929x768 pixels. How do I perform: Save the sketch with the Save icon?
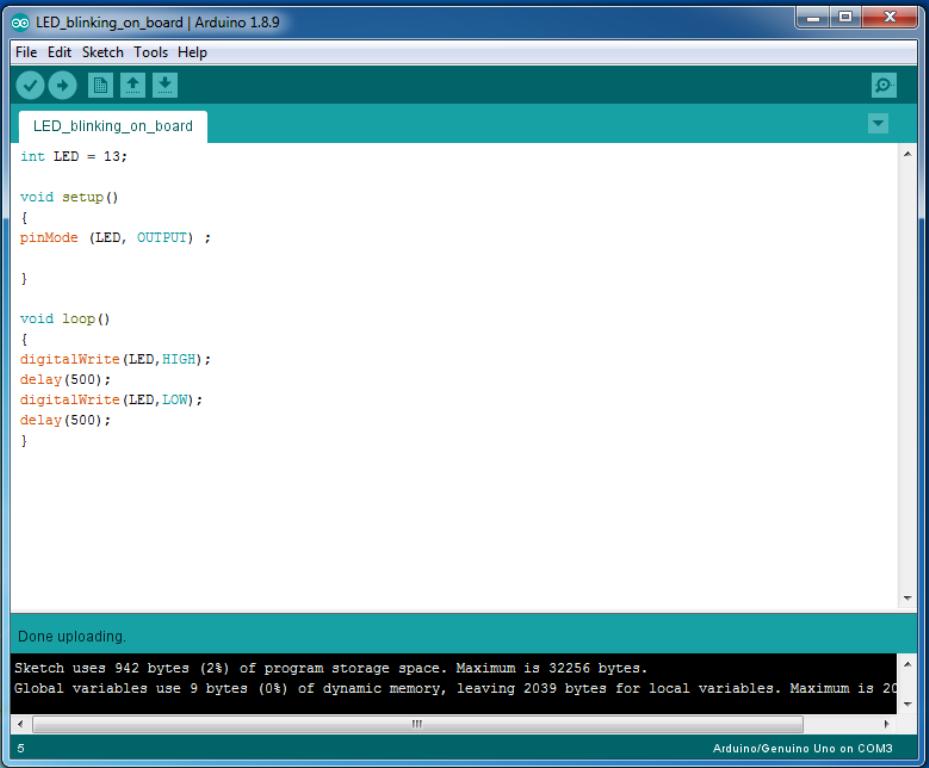[165, 85]
